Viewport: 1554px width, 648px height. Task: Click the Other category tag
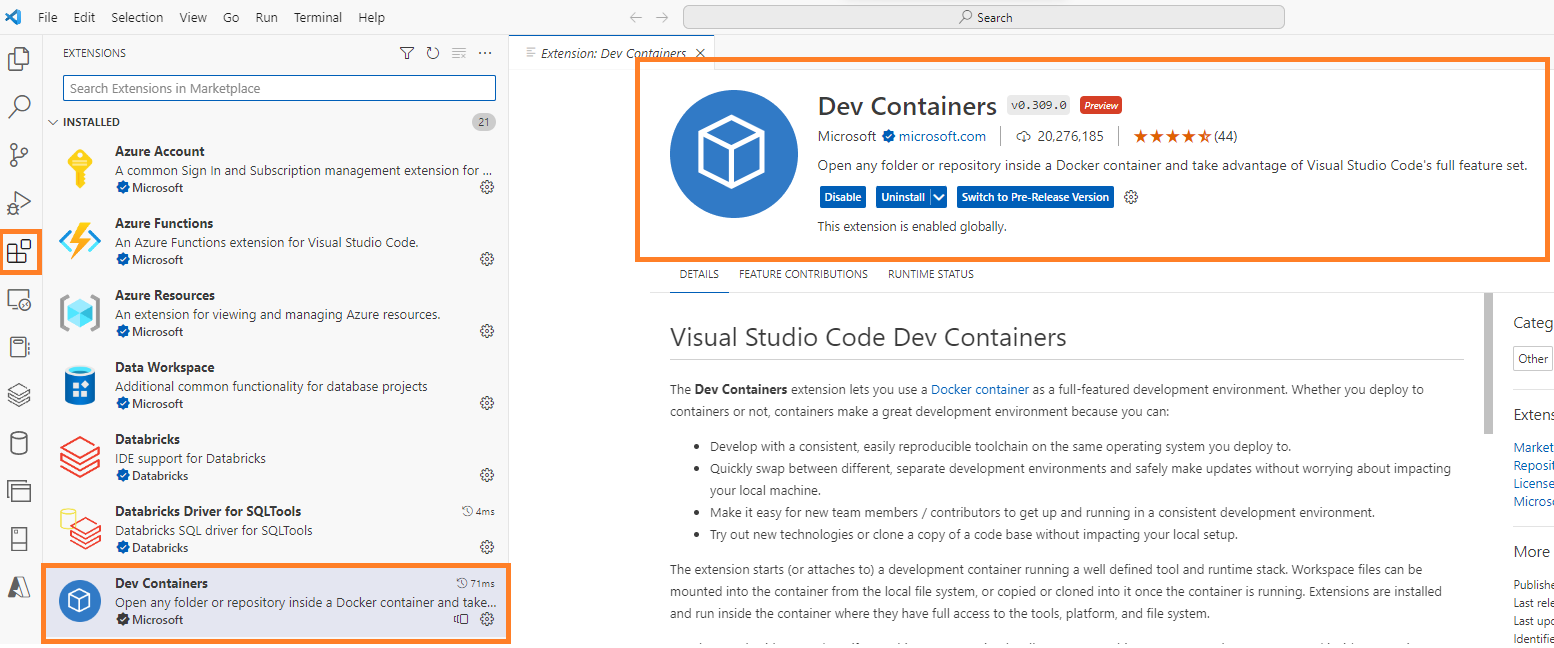[1533, 358]
